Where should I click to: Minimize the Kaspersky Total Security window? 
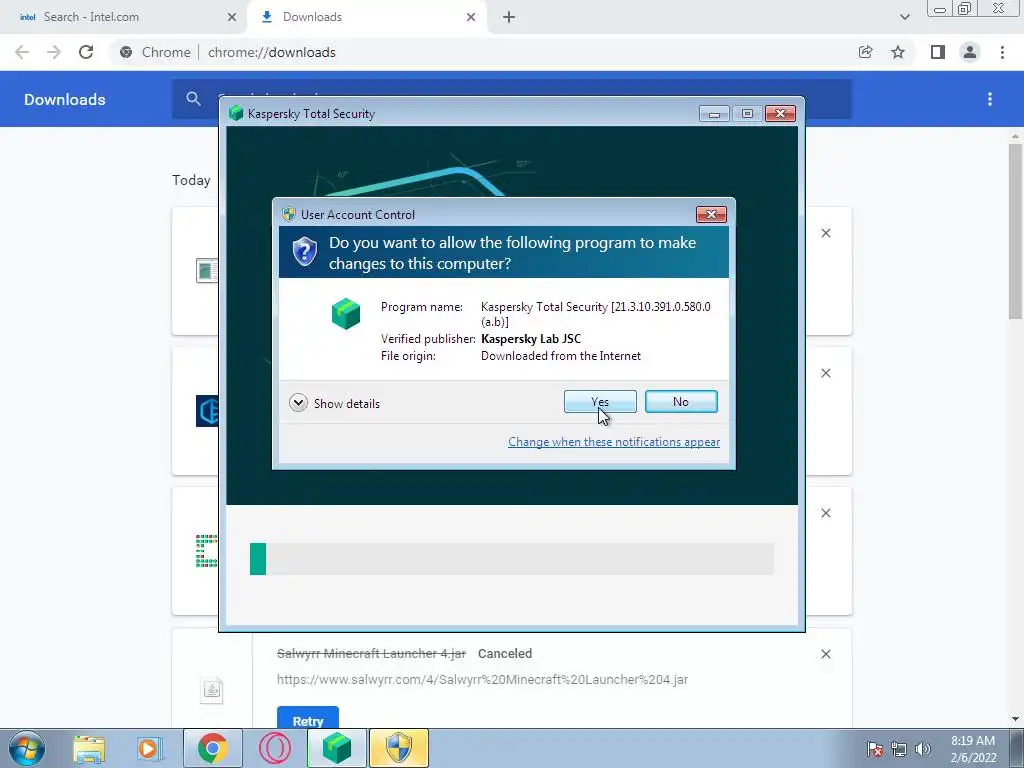[714, 114]
